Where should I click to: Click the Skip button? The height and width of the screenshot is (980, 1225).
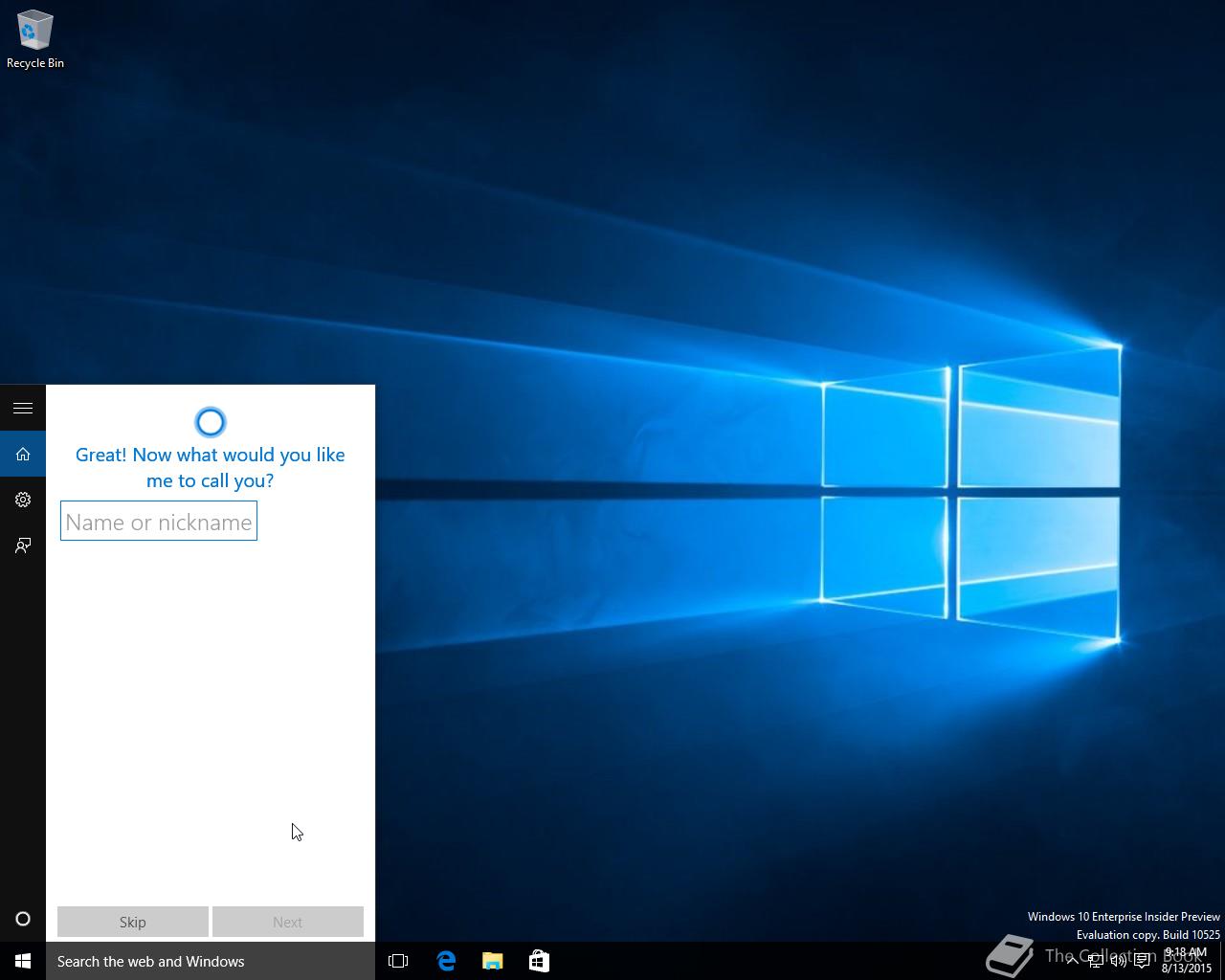click(x=133, y=922)
